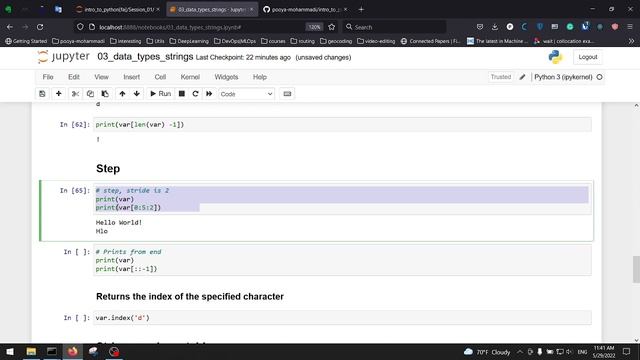This screenshot has width=640, height=360.
Task: Bookmark this page with star icon
Action: [331, 27]
